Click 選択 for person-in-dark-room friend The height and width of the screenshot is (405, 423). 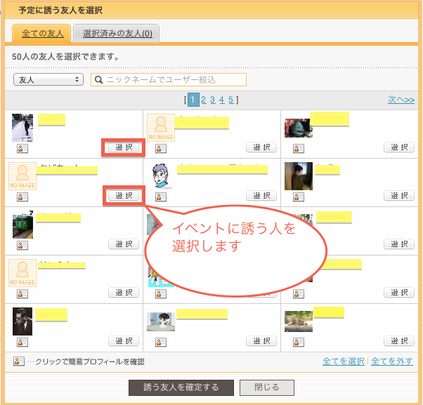(x=399, y=195)
